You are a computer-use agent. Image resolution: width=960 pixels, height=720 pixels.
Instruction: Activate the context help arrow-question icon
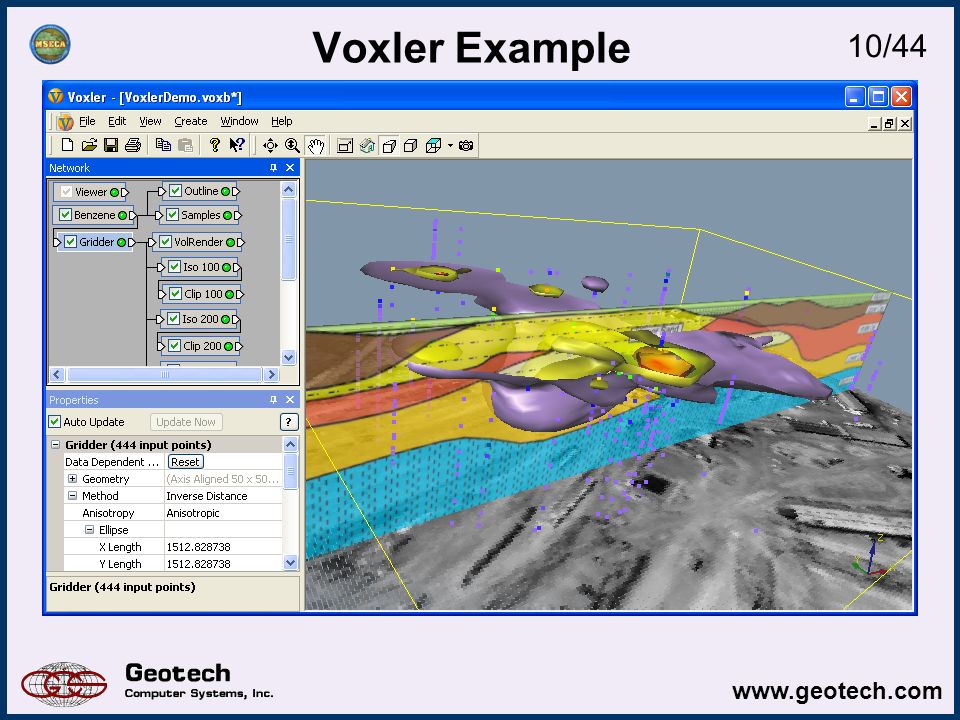237,145
